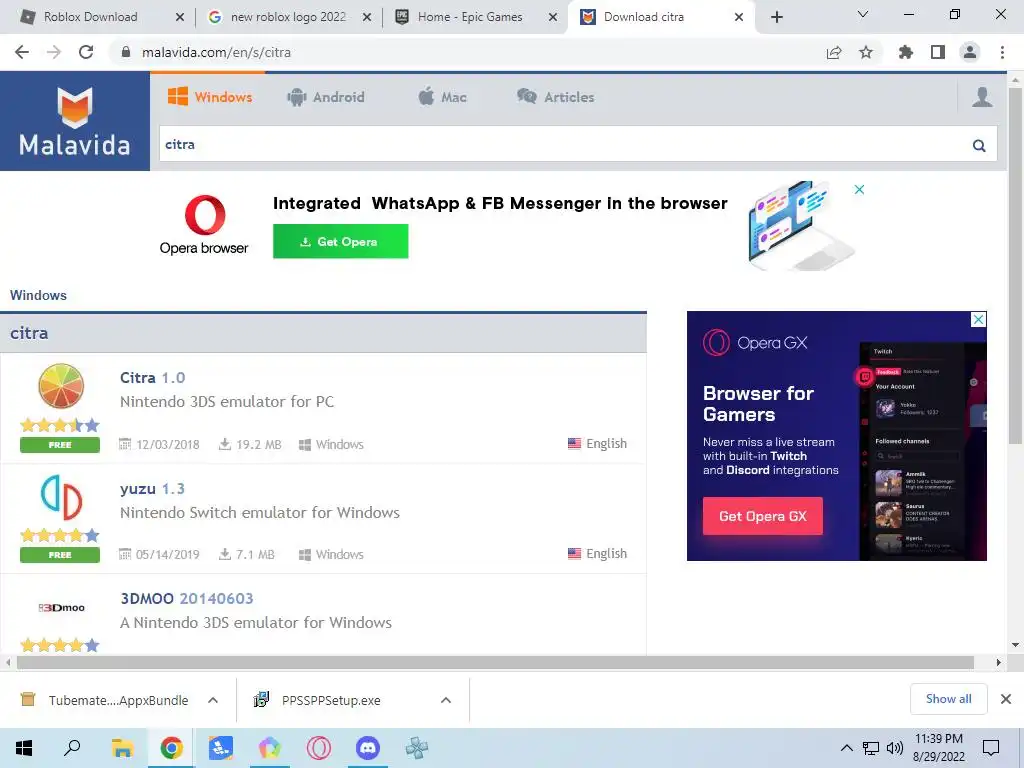Close the Epic Games tab
Viewport: 1024px width, 768px height.
point(553,17)
